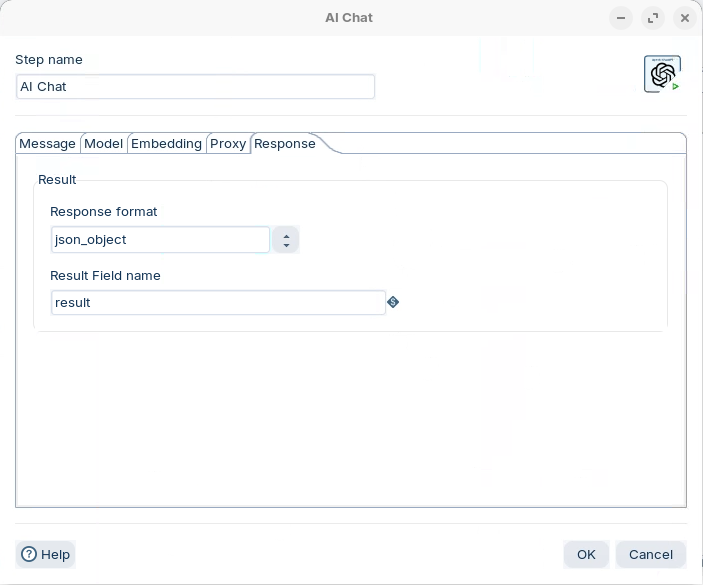This screenshot has width=703, height=585.
Task: Click the Response format label
Action: 103,212
